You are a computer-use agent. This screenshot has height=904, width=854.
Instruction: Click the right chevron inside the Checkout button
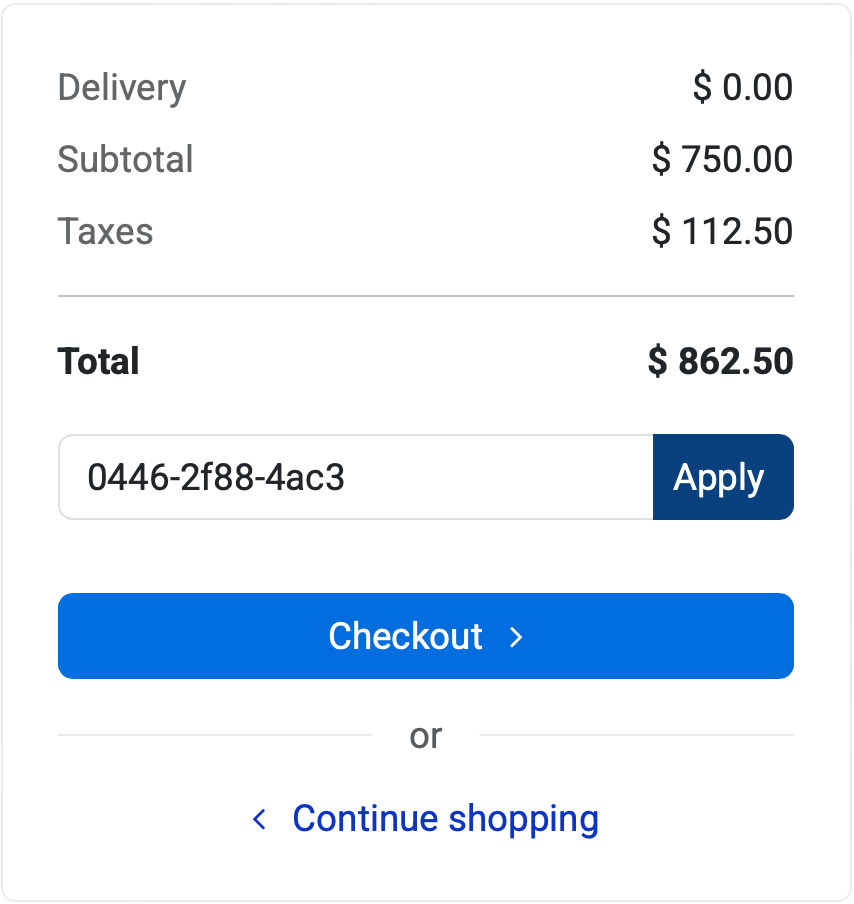[516, 636]
